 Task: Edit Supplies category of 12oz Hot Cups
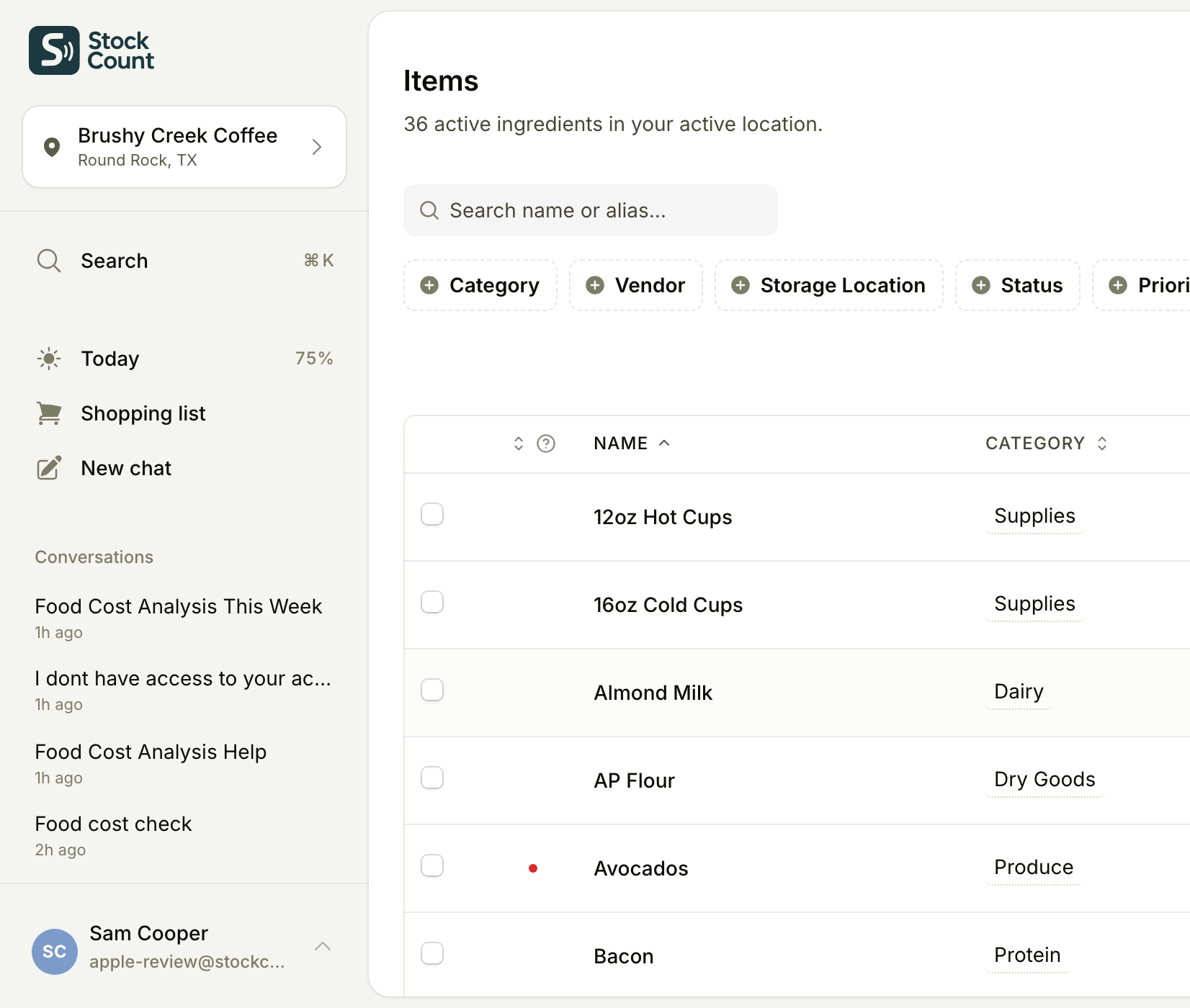point(1034,516)
